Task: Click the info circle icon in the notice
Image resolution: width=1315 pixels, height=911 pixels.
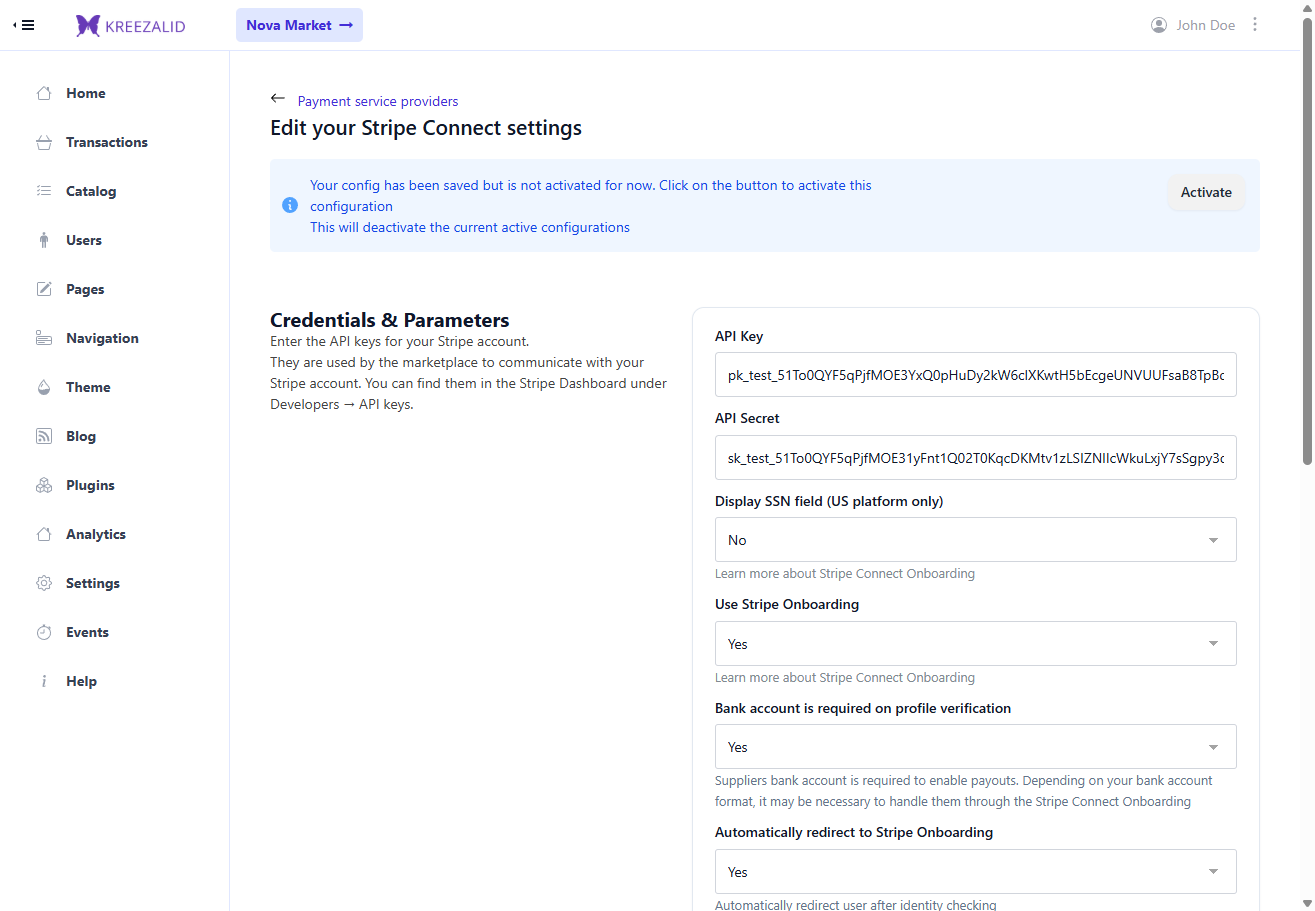Action: click(x=290, y=205)
